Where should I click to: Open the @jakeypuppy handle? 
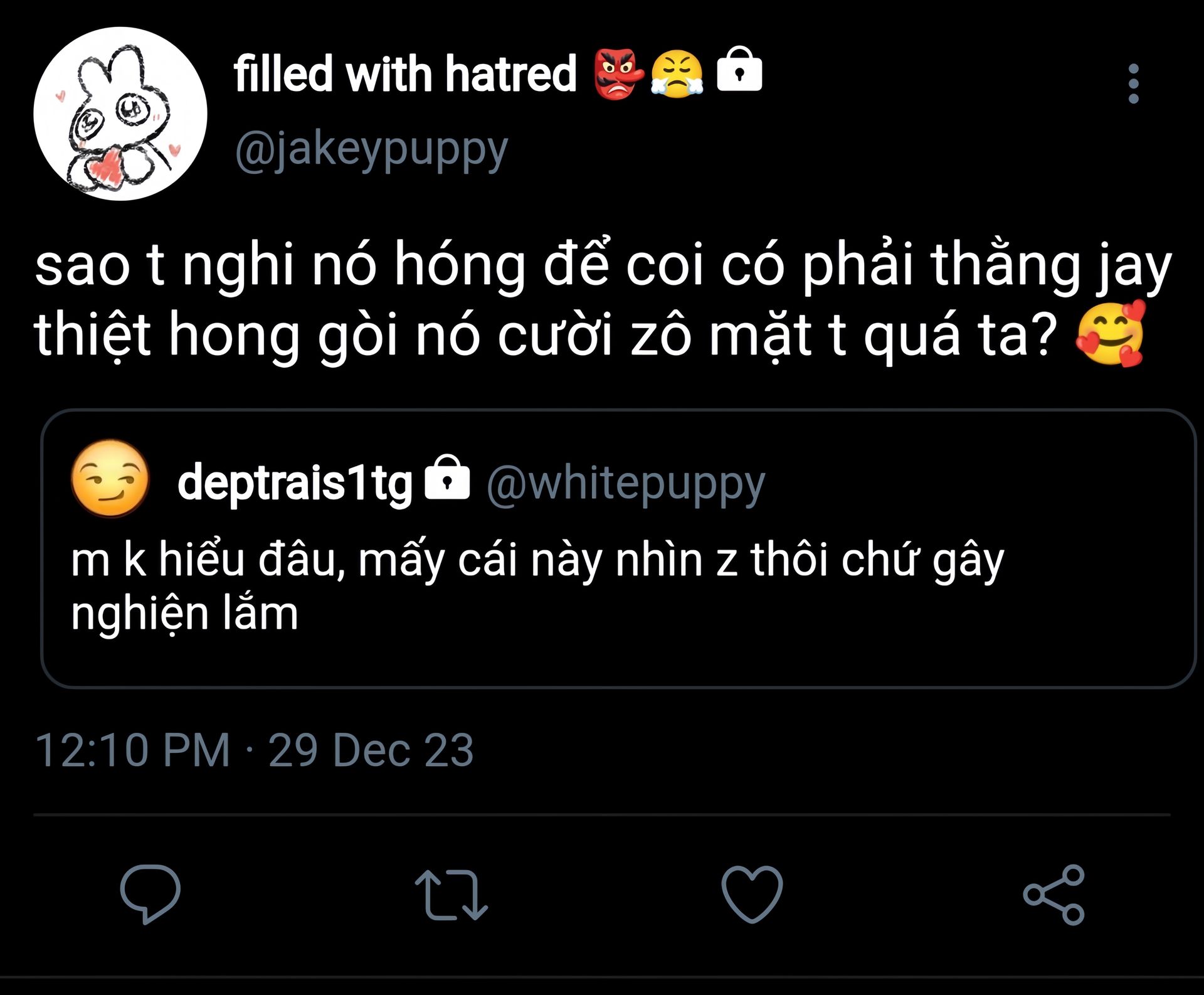coord(371,151)
